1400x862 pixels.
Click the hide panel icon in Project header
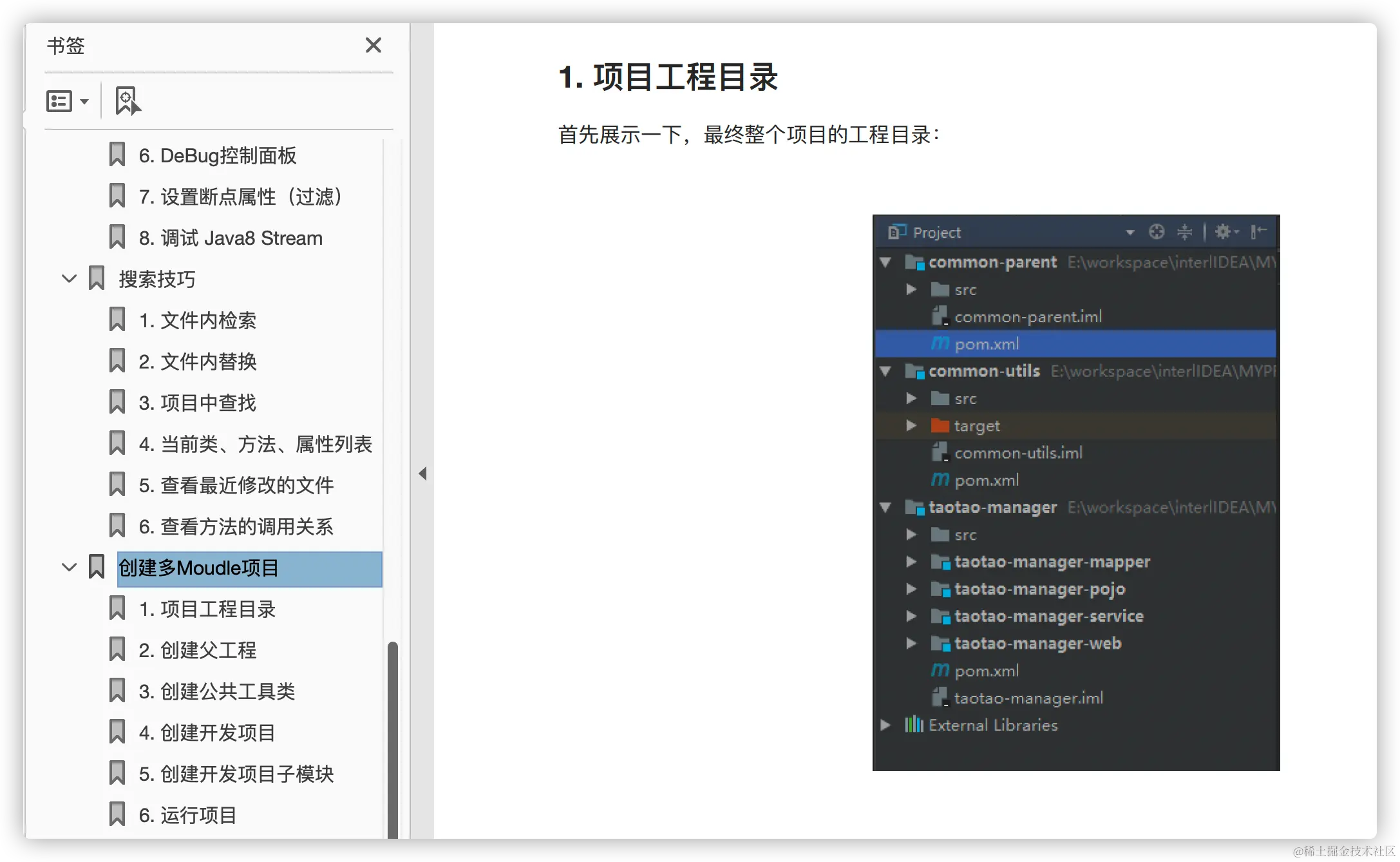point(1258,232)
